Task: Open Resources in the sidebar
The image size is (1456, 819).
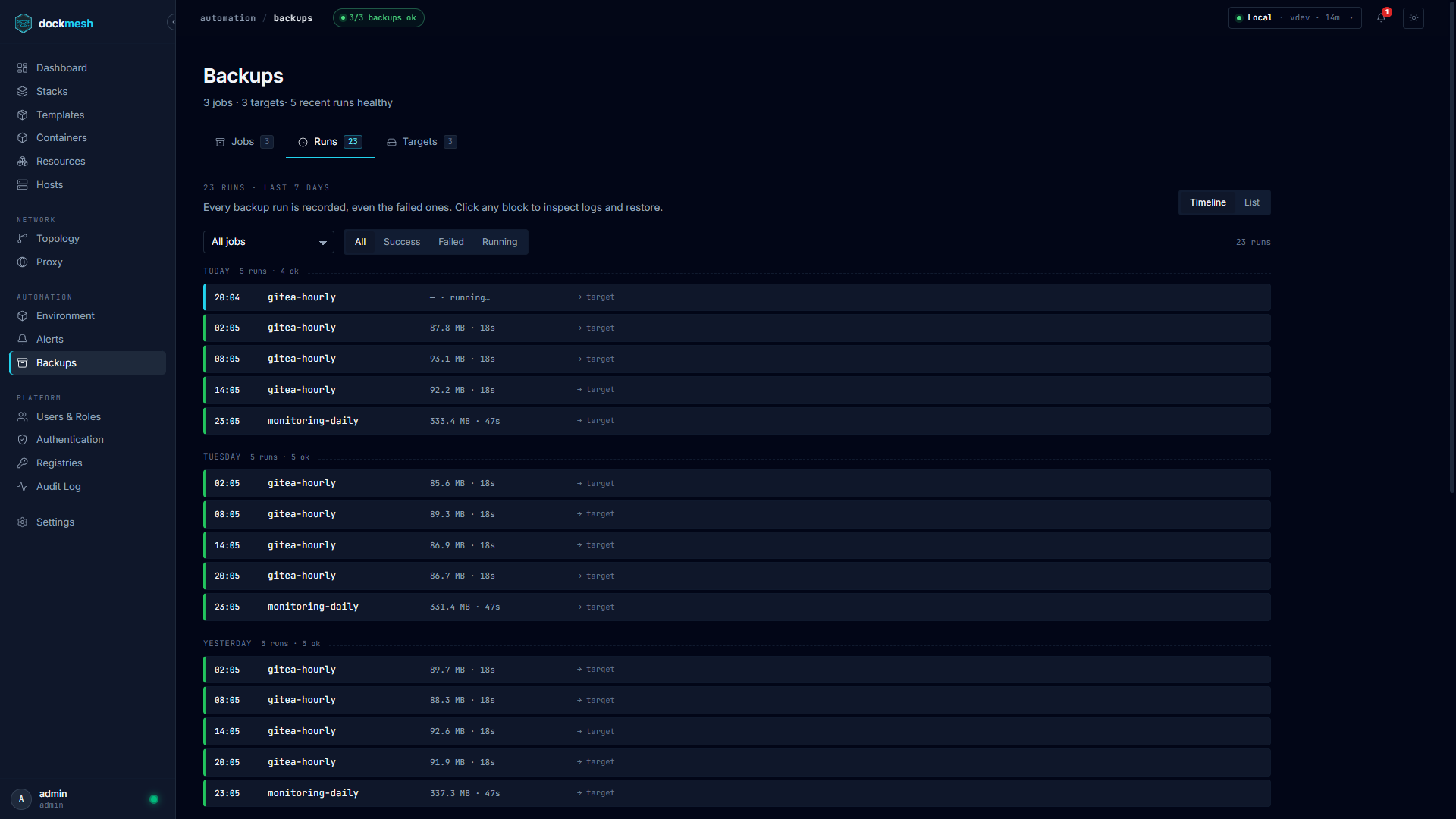Action: pos(87,162)
